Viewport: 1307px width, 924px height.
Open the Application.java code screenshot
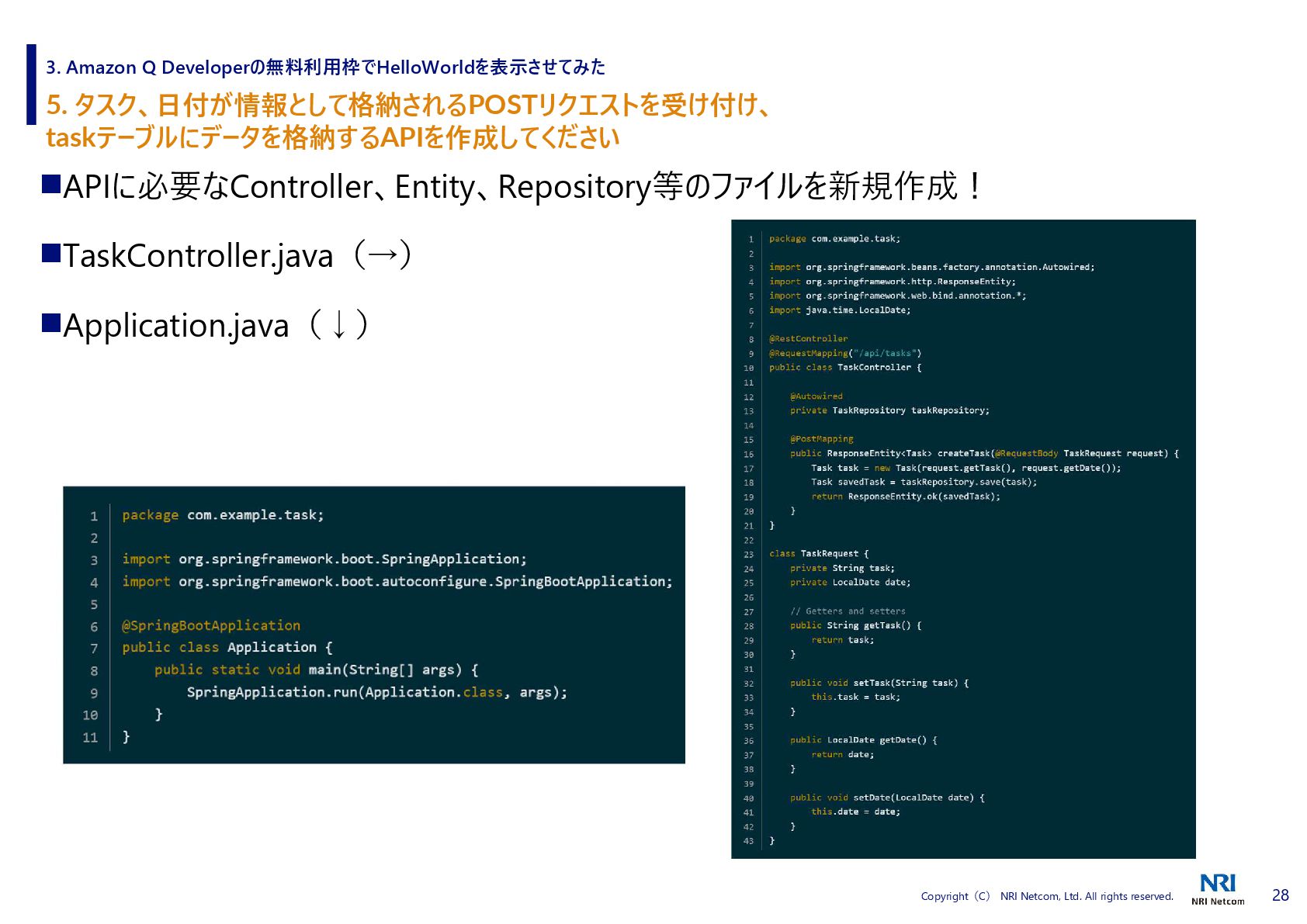tap(374, 625)
